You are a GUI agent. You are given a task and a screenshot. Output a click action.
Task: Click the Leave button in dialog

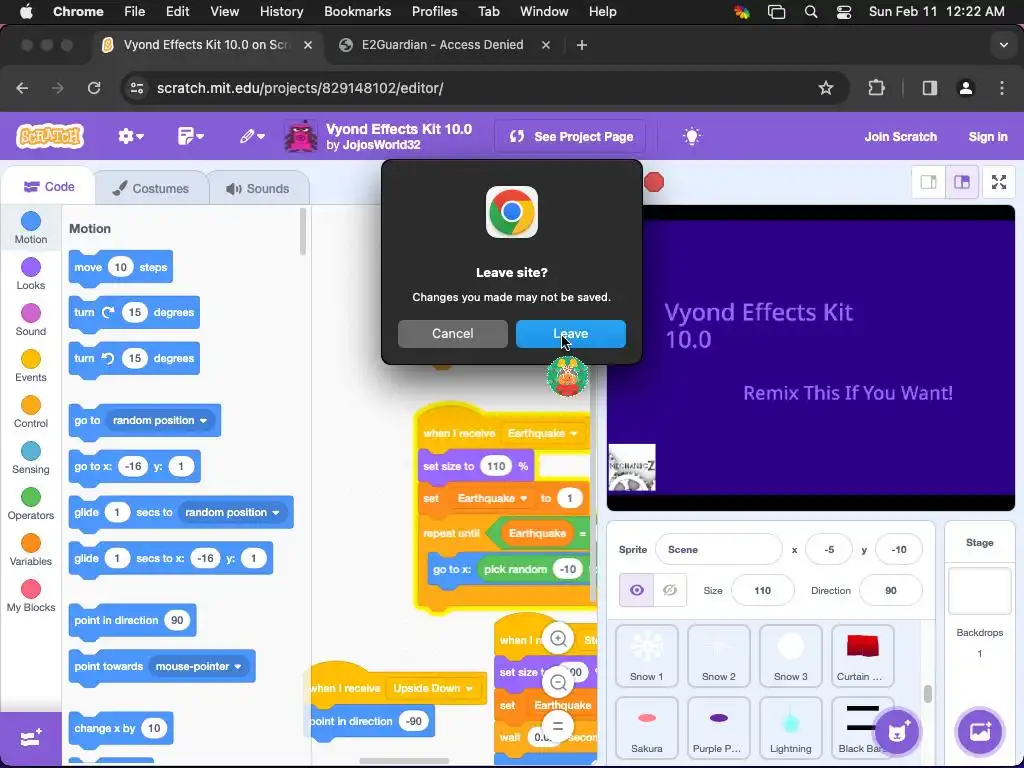(570, 334)
